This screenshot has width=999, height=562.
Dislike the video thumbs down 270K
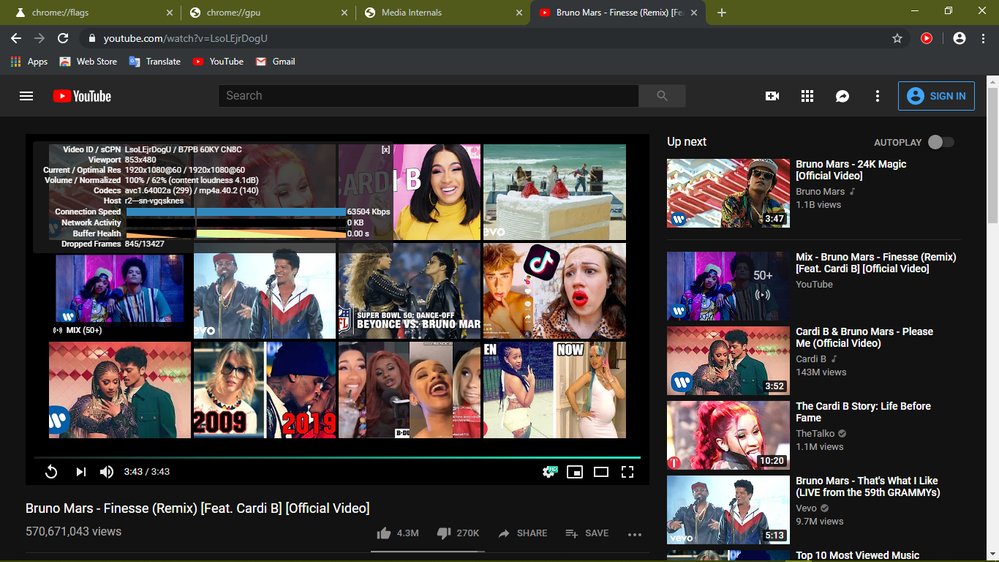point(458,533)
